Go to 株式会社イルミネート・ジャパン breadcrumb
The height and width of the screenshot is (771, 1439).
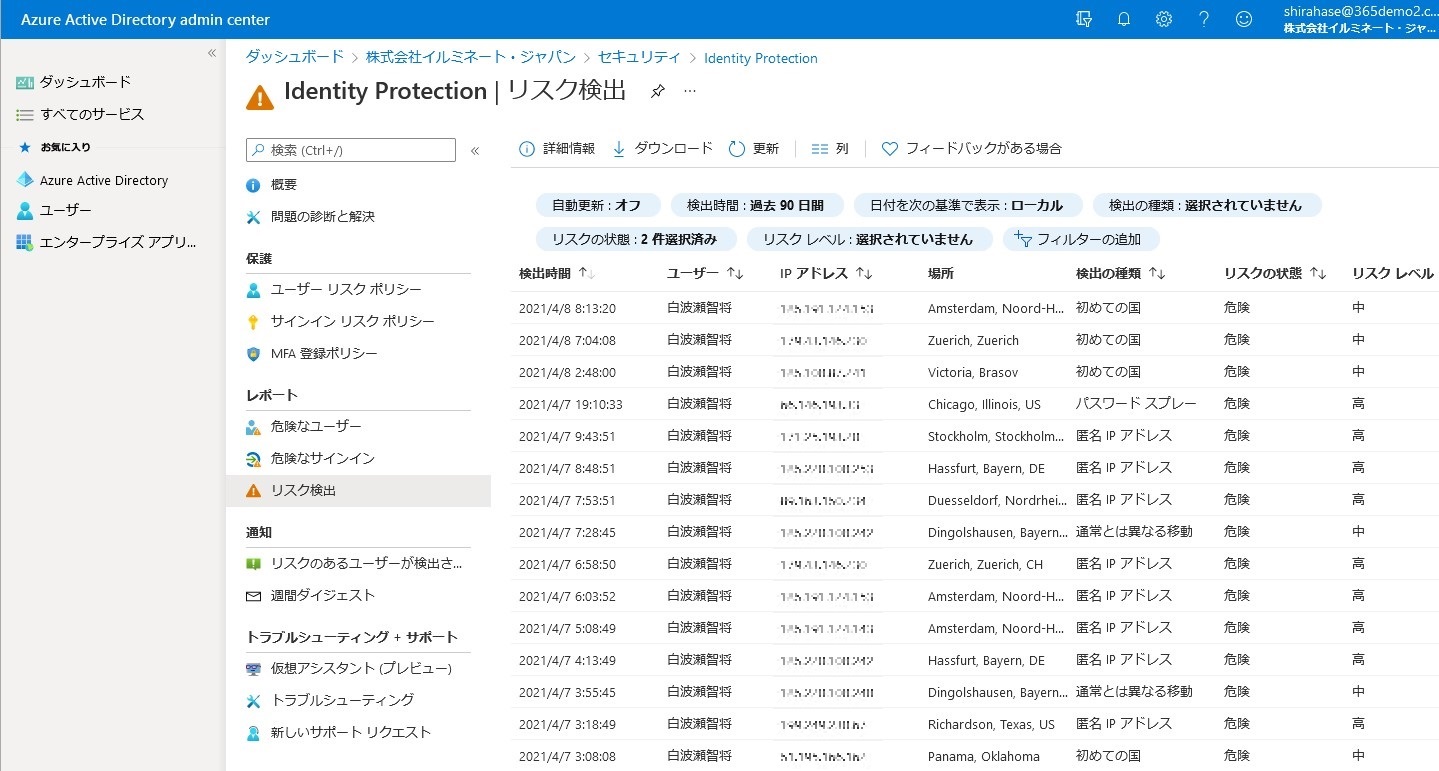pos(471,58)
